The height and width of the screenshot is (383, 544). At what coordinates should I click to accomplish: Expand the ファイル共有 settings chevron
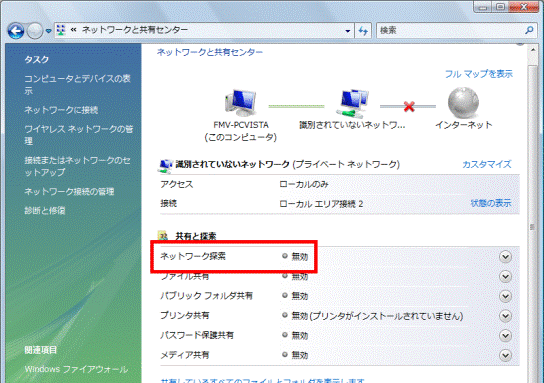point(505,276)
